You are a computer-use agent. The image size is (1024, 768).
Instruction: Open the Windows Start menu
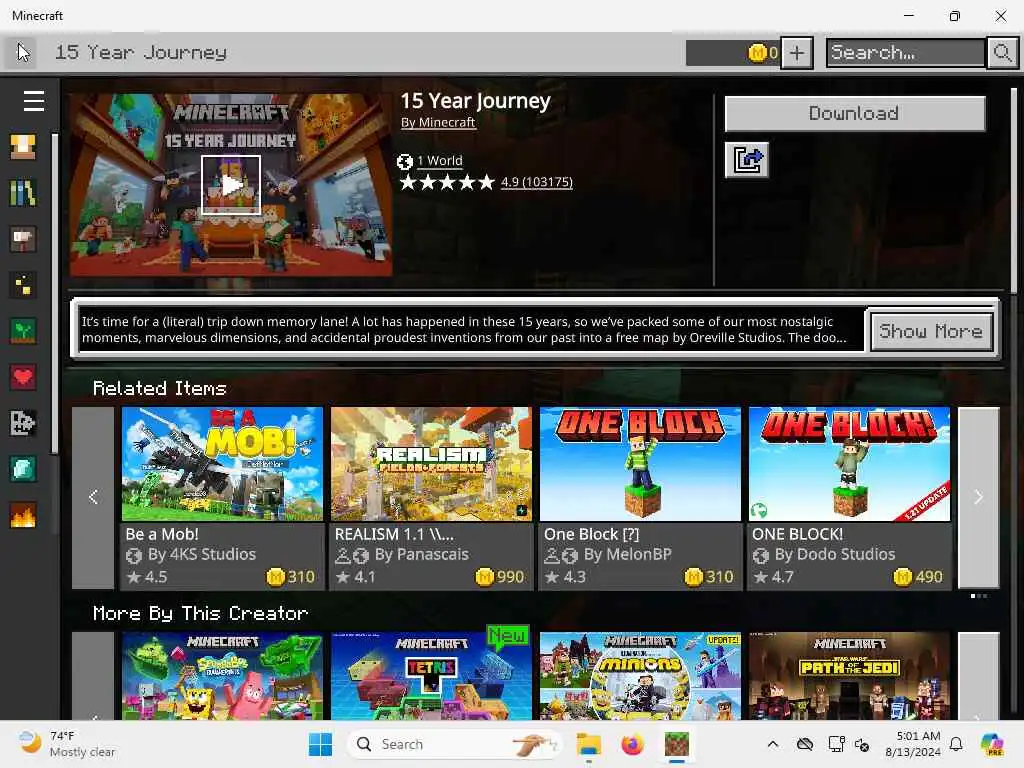click(320, 744)
